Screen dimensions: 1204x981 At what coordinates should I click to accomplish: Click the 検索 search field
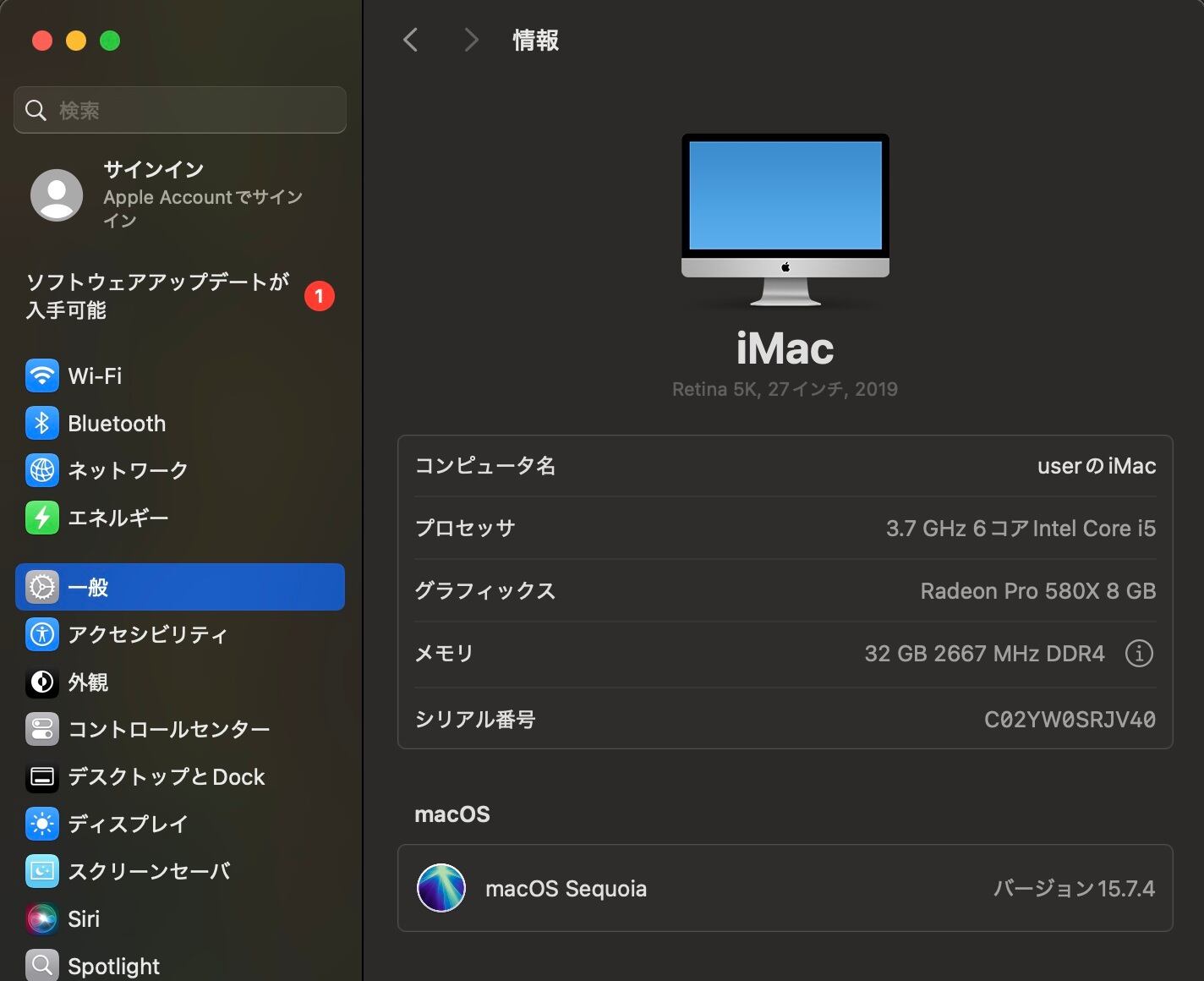tap(180, 110)
